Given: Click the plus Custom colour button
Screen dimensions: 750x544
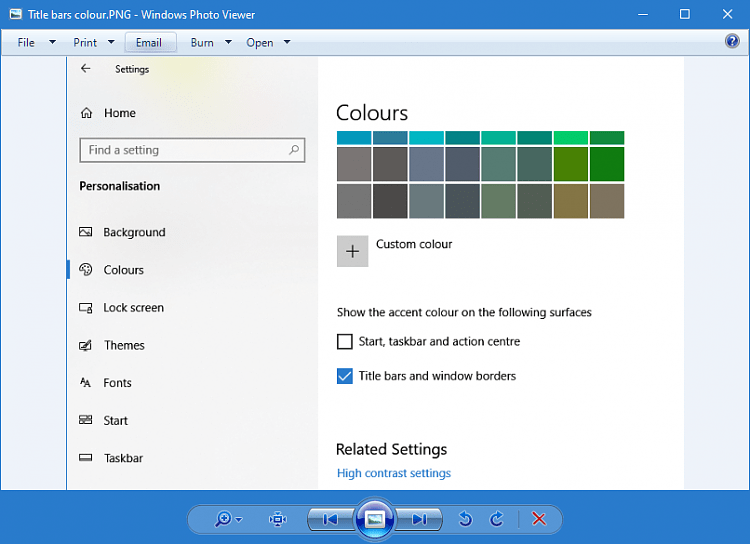Looking at the screenshot, I should [x=353, y=251].
